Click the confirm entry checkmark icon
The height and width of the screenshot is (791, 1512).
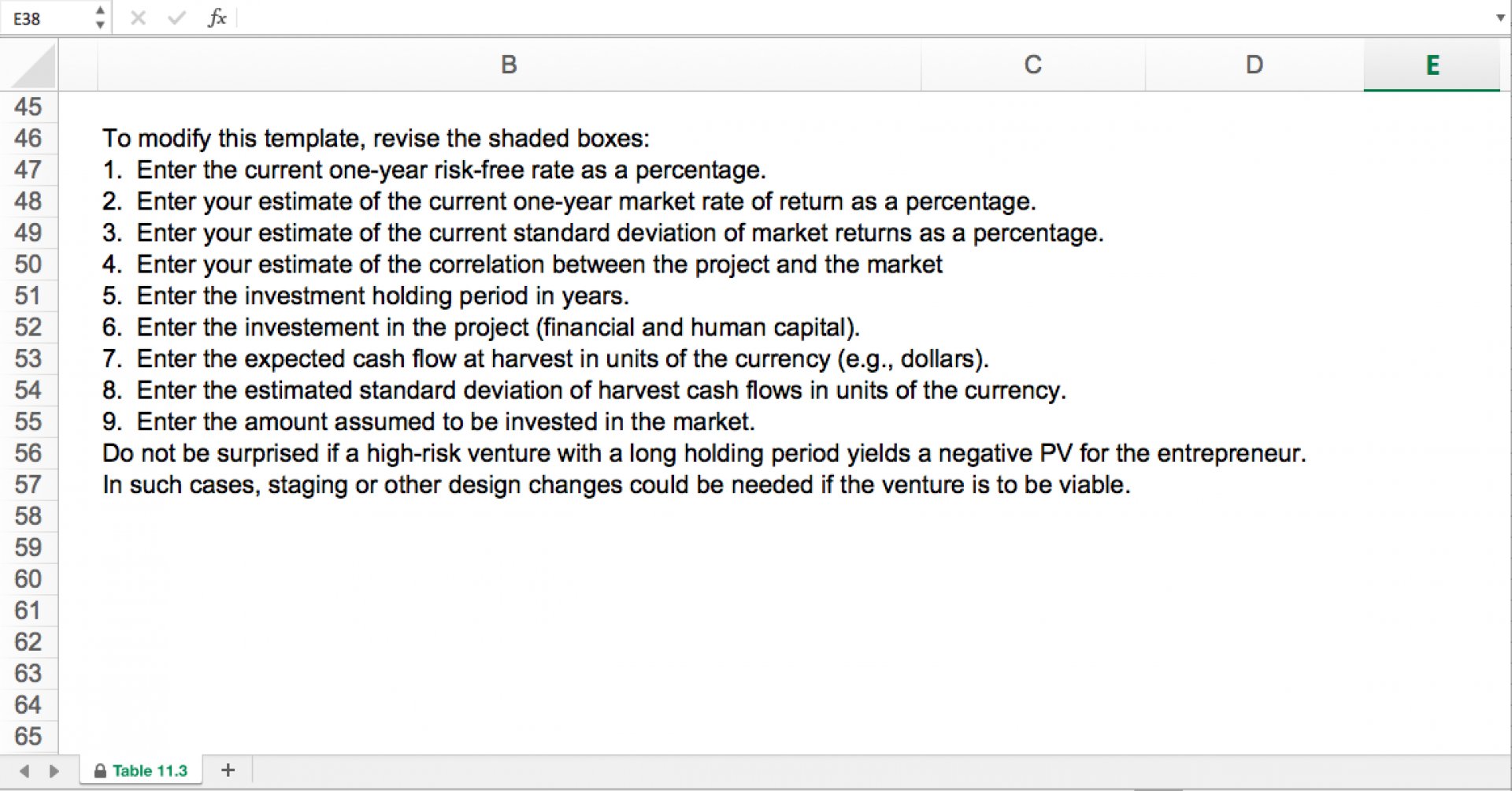[x=176, y=17]
